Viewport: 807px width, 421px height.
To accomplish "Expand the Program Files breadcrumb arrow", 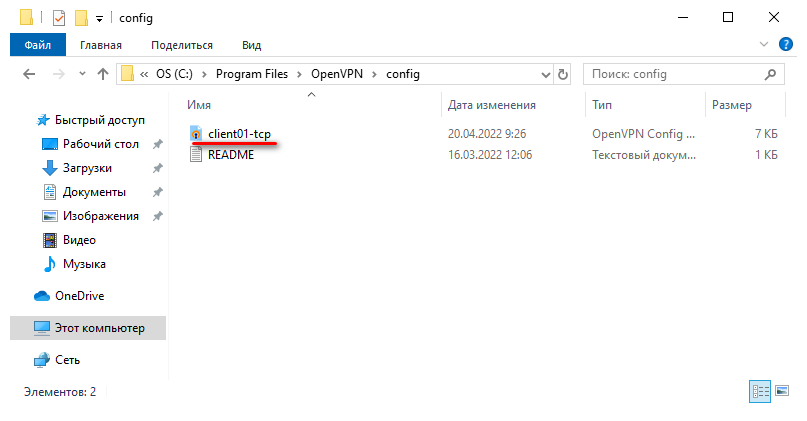I will (x=299, y=75).
